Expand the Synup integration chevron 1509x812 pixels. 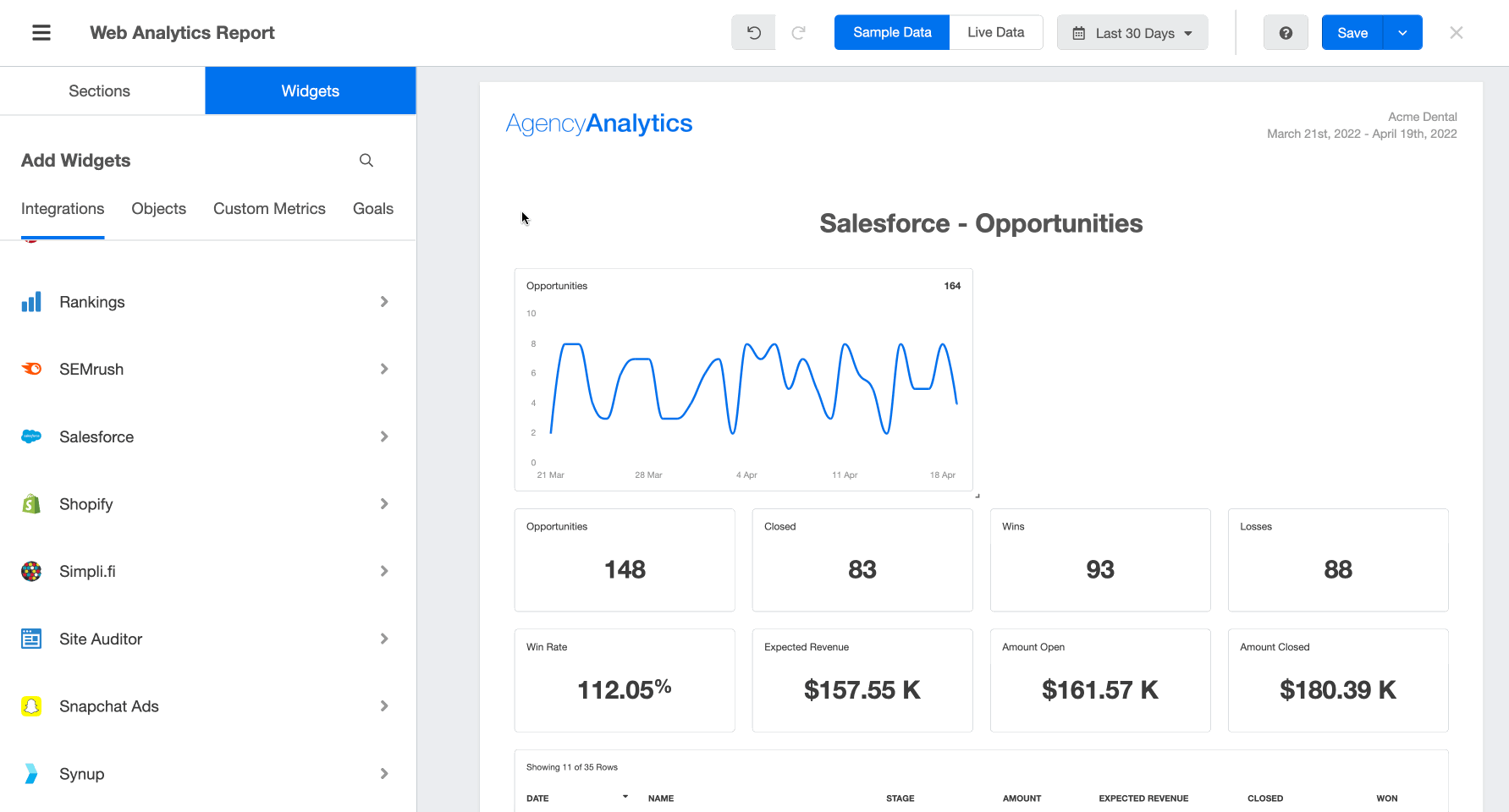[x=384, y=774]
